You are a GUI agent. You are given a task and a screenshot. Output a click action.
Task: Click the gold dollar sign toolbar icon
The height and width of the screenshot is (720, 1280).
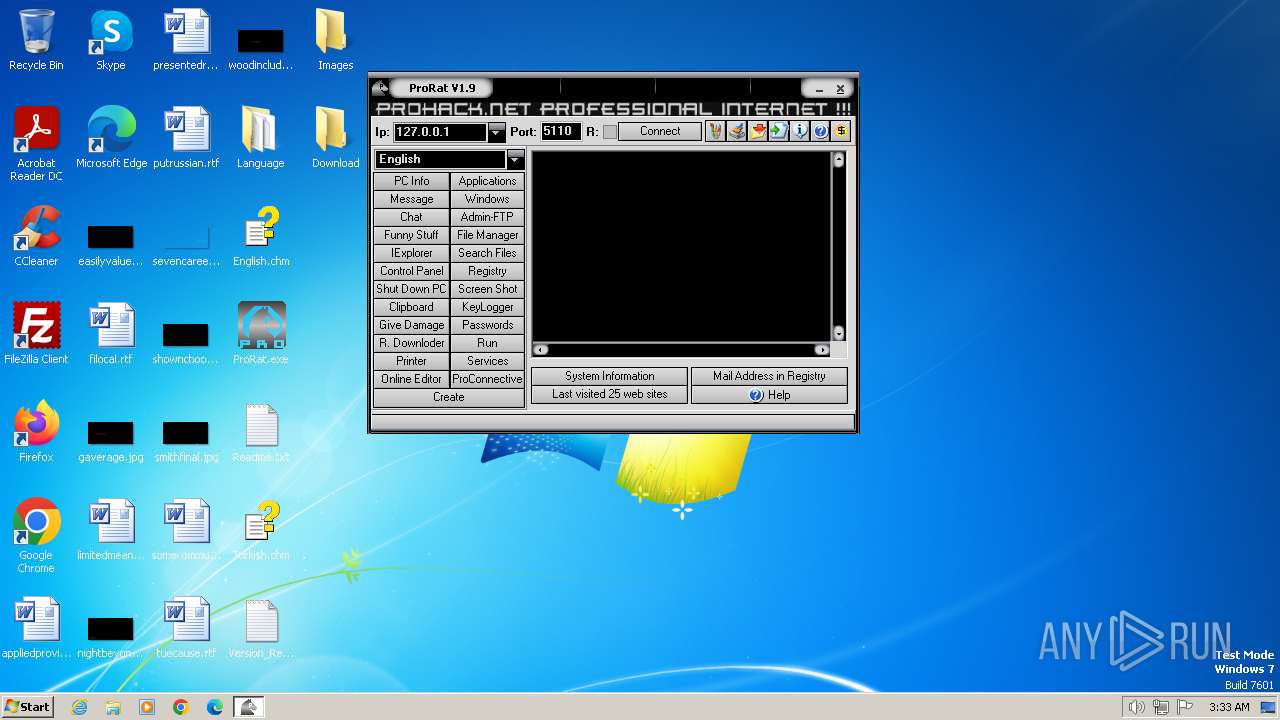(841, 131)
